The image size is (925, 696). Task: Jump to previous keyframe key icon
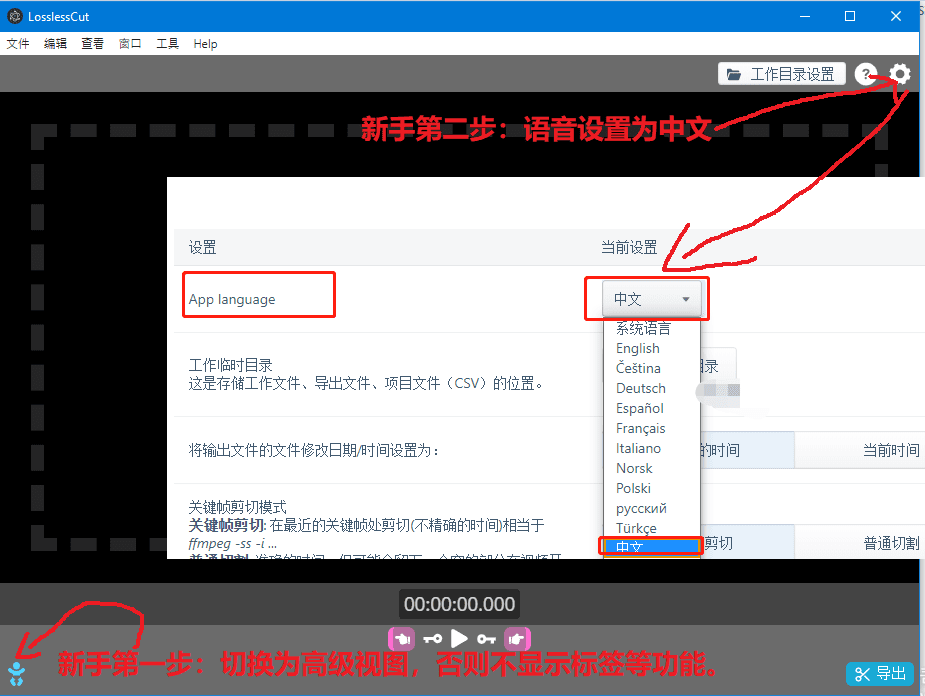click(x=432, y=639)
